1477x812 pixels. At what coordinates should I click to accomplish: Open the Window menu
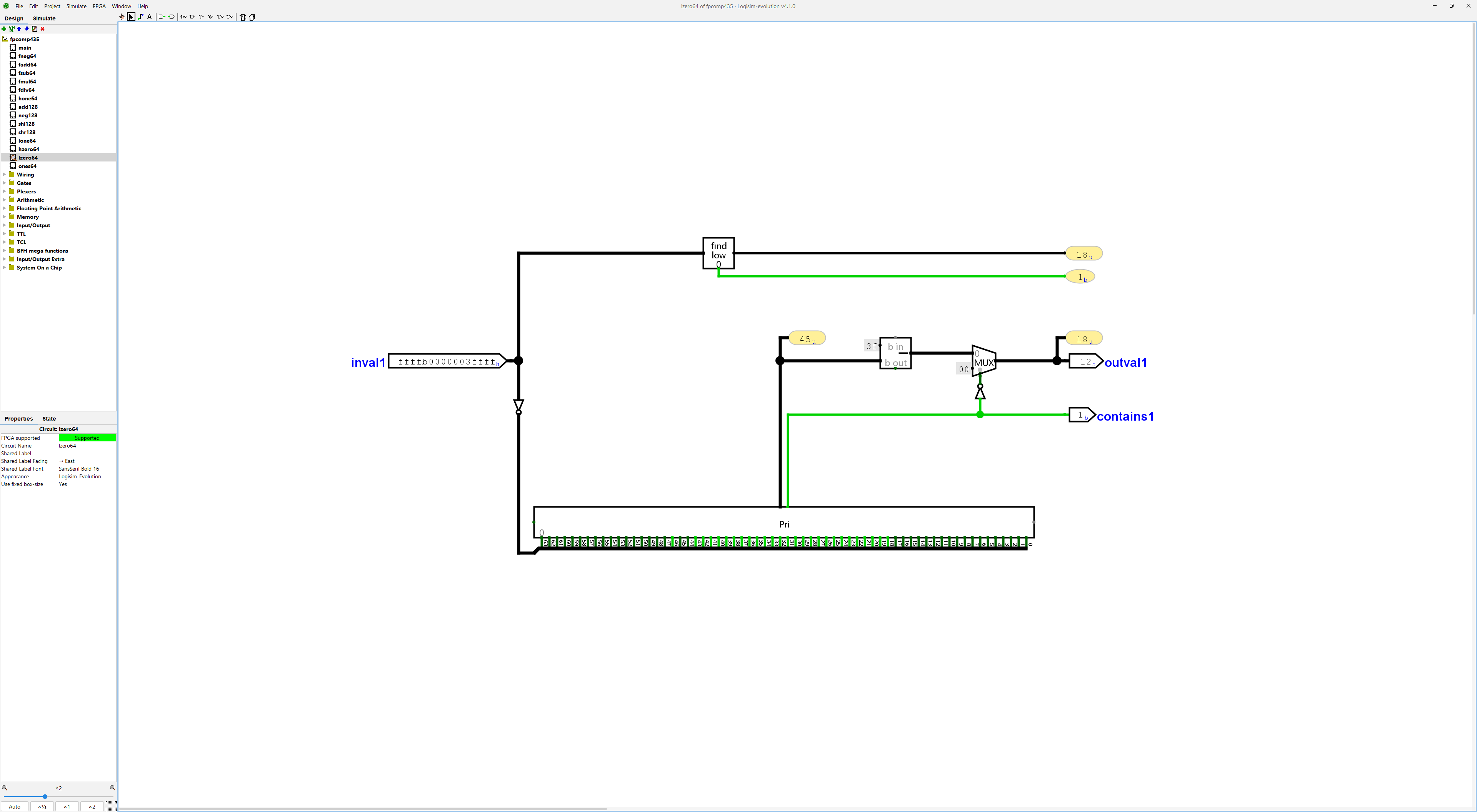[122, 6]
